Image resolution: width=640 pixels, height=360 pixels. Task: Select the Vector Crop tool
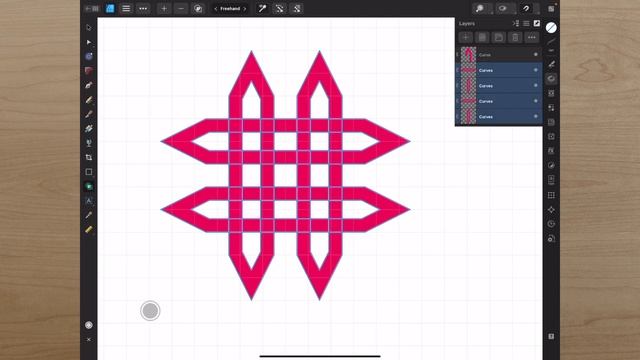pos(89,157)
